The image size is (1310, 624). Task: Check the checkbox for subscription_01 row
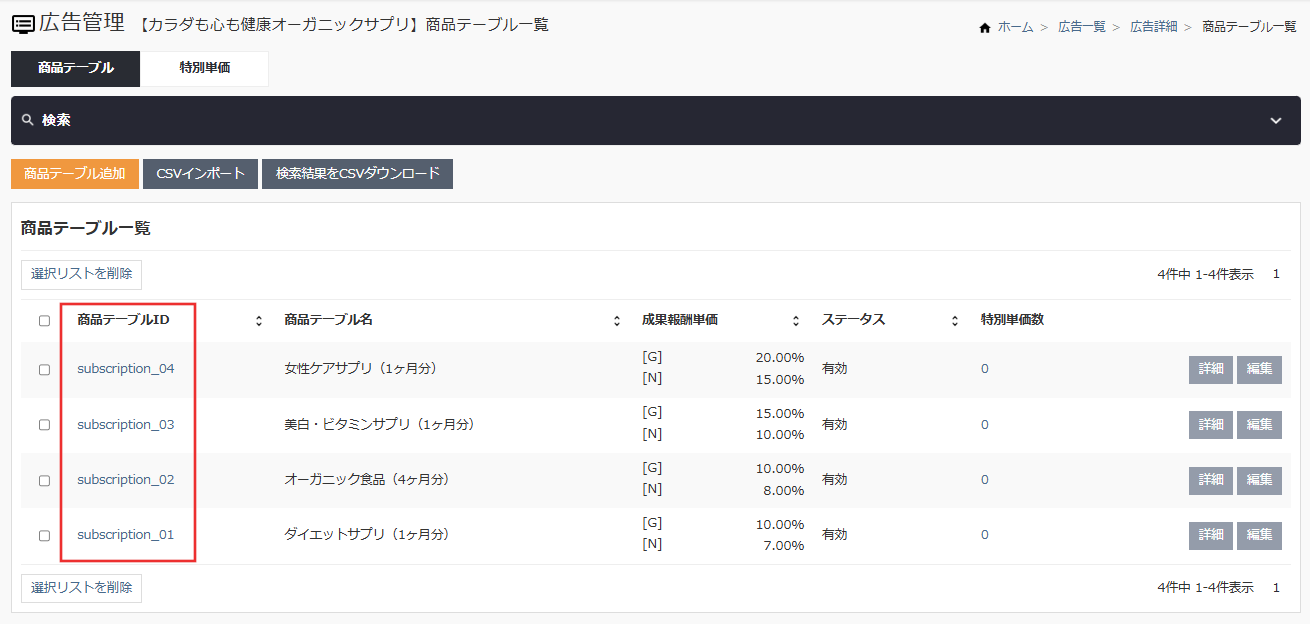[43, 534]
